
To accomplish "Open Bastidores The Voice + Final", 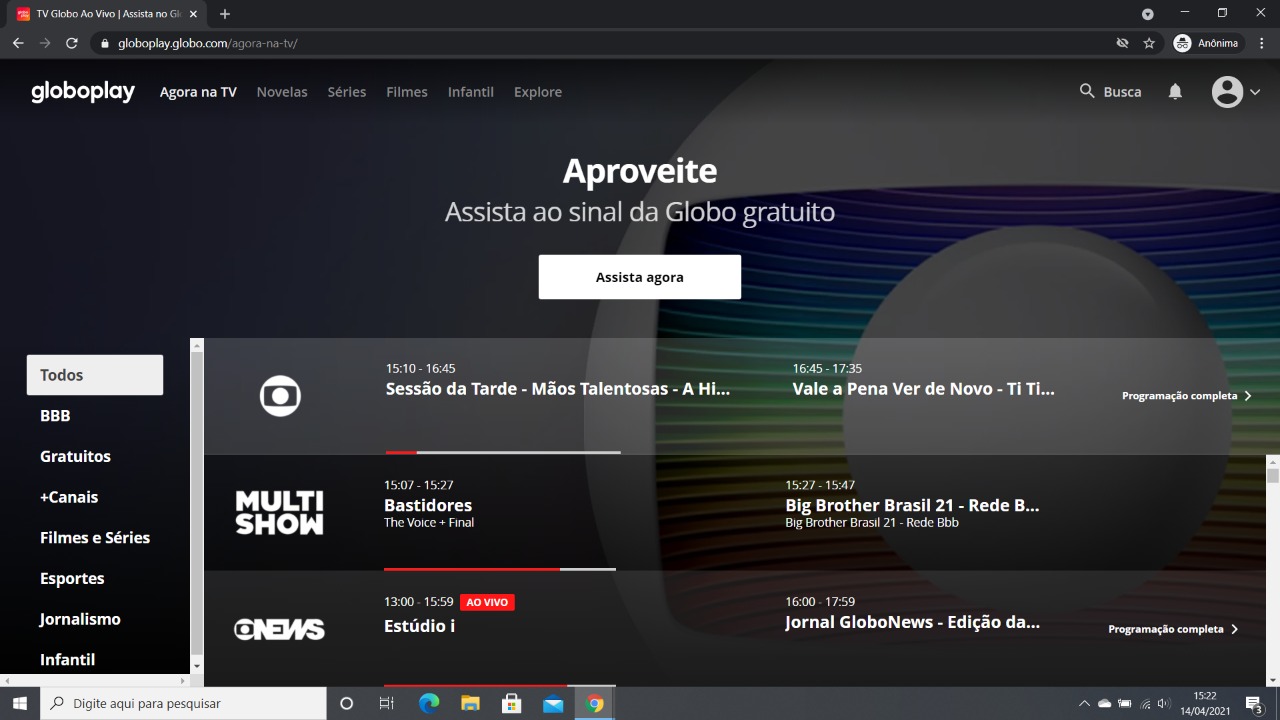I will 429,504.
